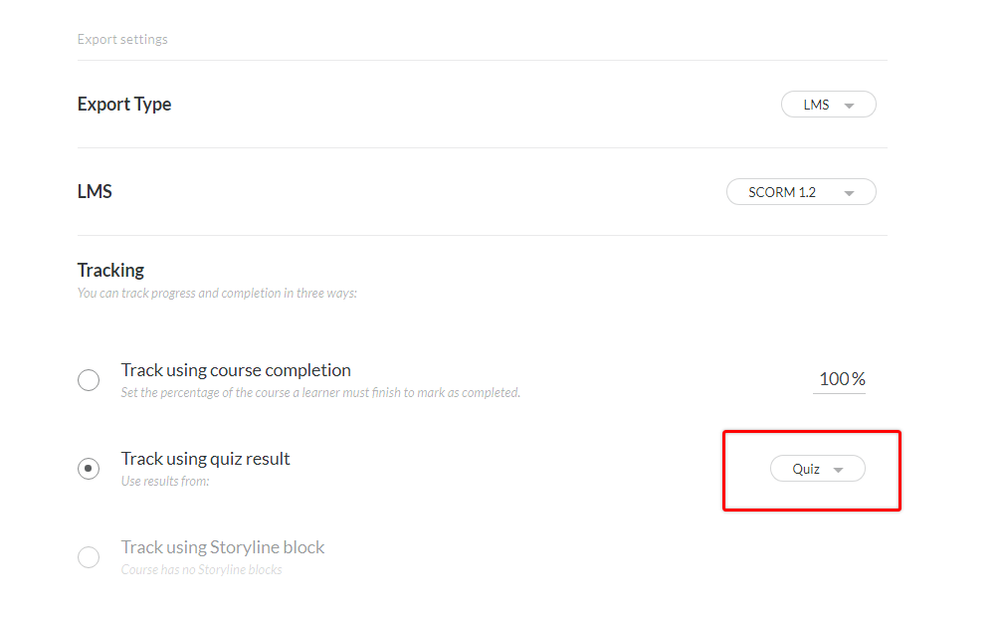This screenshot has width=999, height=633.
Task: Click the Tracking section heading
Action: tap(111, 270)
